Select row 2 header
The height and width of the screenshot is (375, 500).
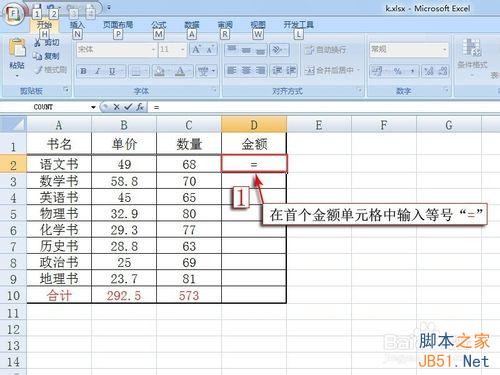coord(13,164)
